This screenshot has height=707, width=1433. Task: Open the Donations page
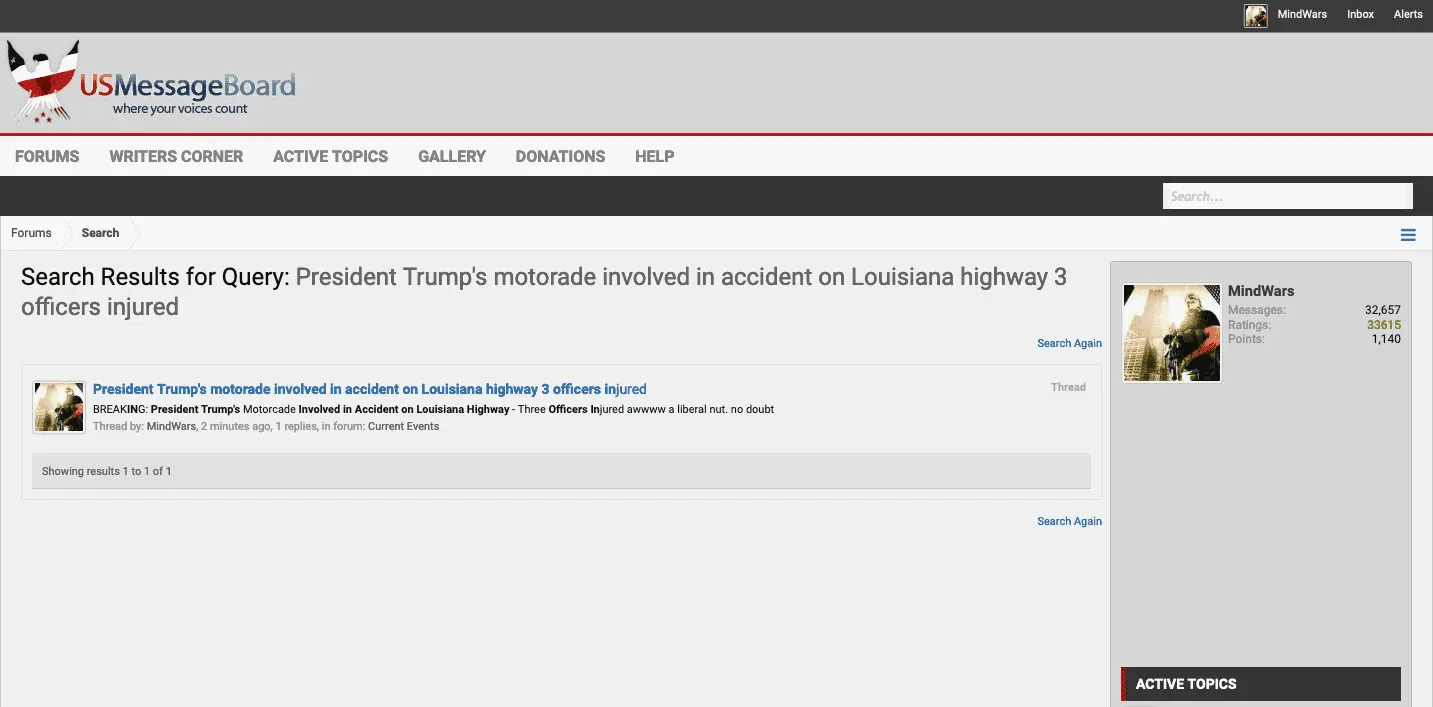[560, 156]
